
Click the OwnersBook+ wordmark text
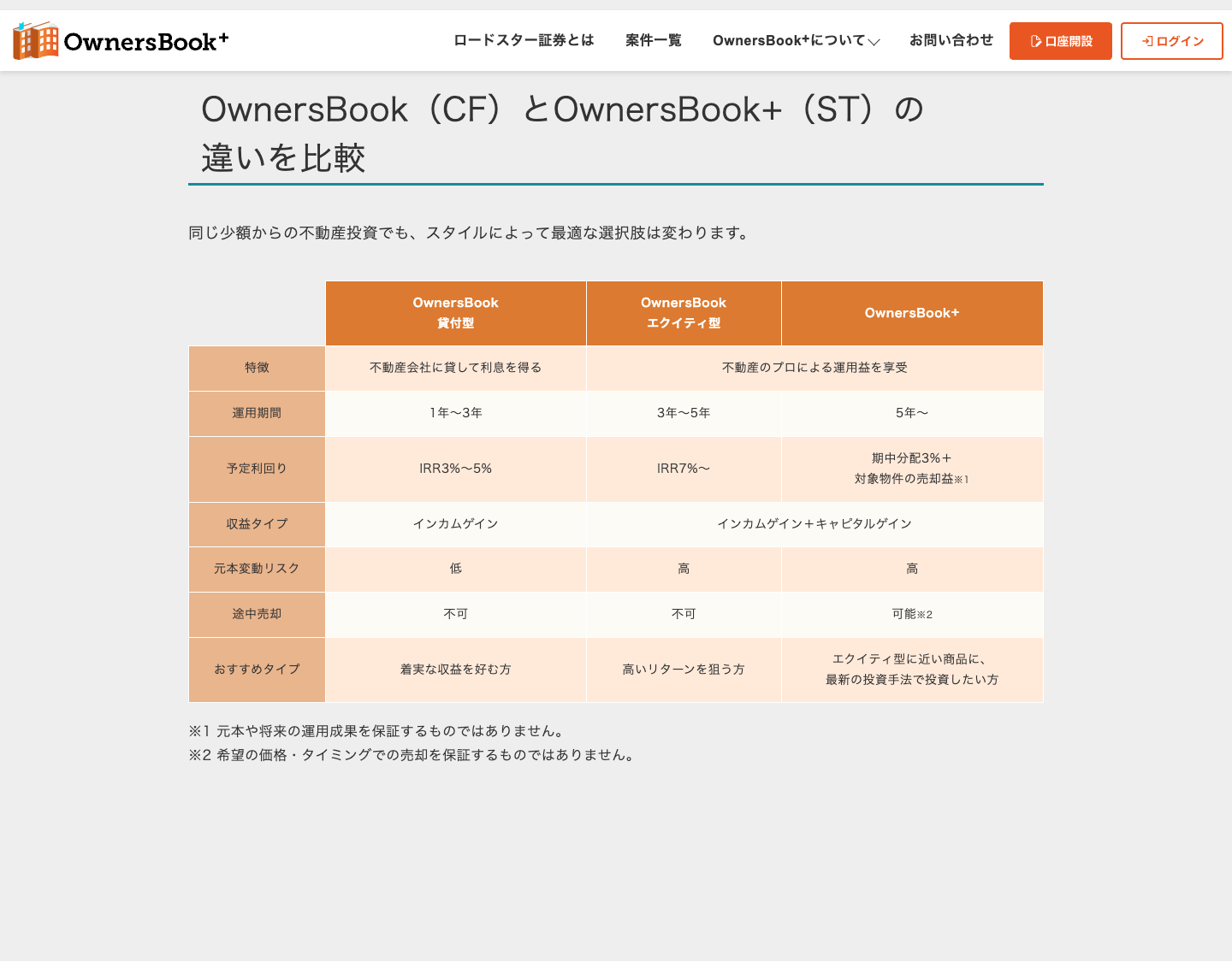click(146, 41)
